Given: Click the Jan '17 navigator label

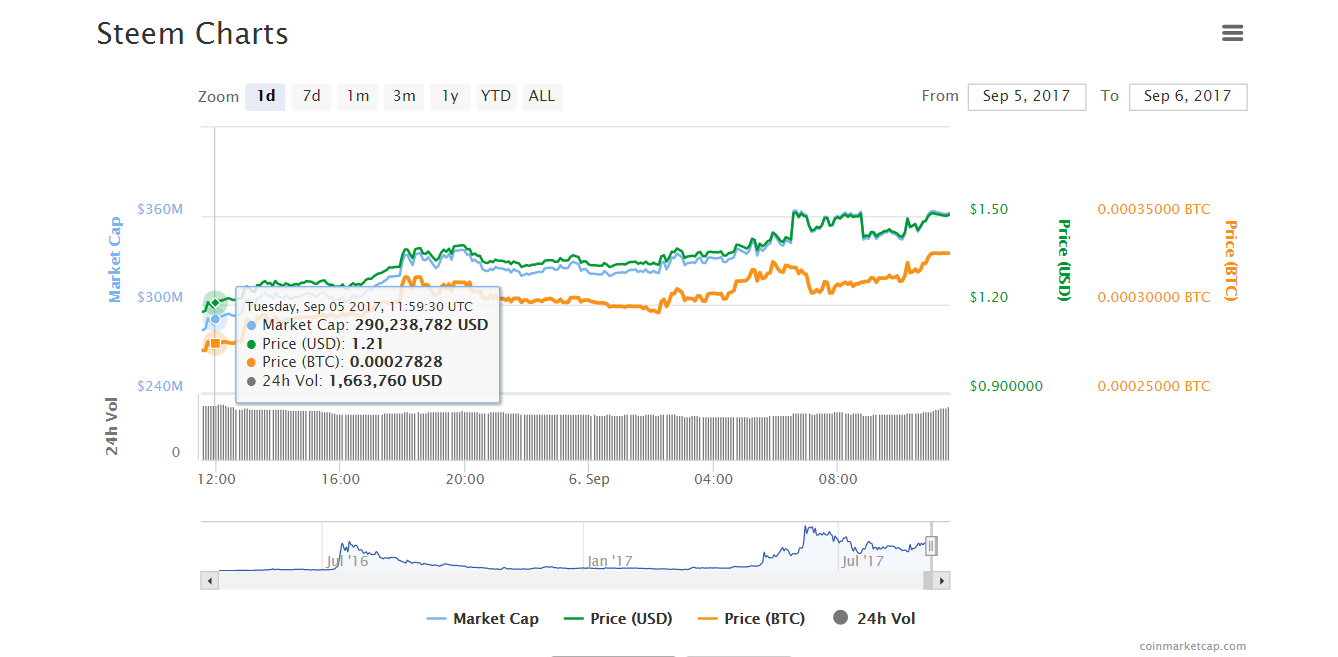Looking at the screenshot, I should pyautogui.click(x=610, y=561).
